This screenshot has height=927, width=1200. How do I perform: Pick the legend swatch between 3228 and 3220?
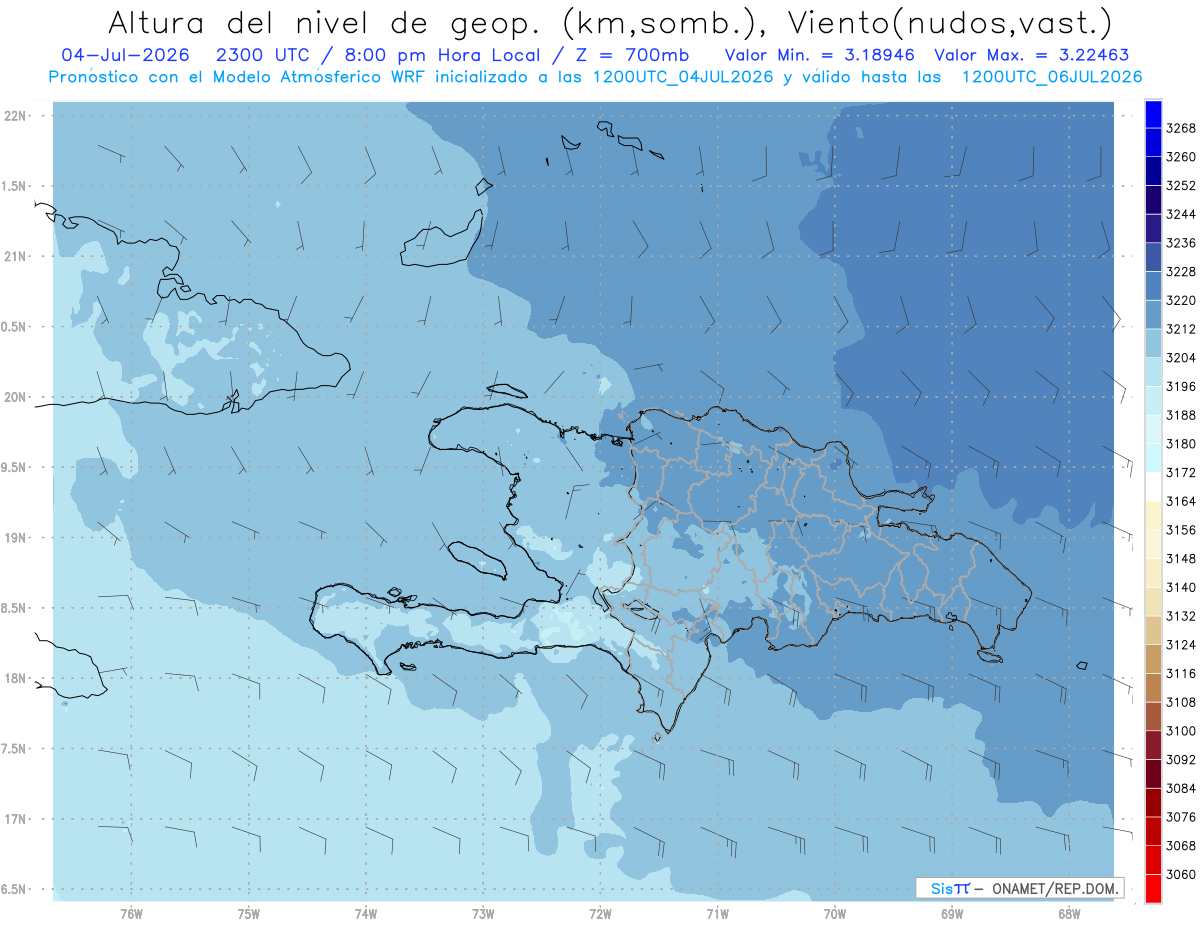coord(1153,286)
